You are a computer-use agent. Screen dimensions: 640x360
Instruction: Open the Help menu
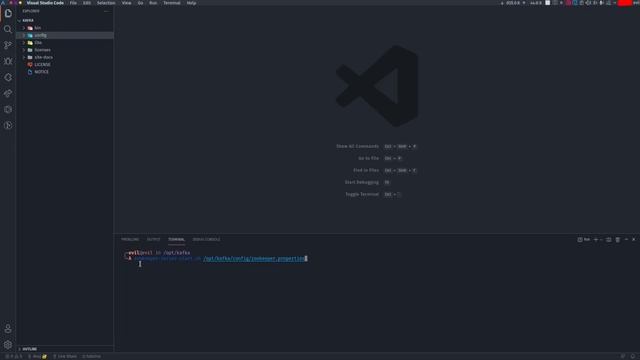(191, 3)
